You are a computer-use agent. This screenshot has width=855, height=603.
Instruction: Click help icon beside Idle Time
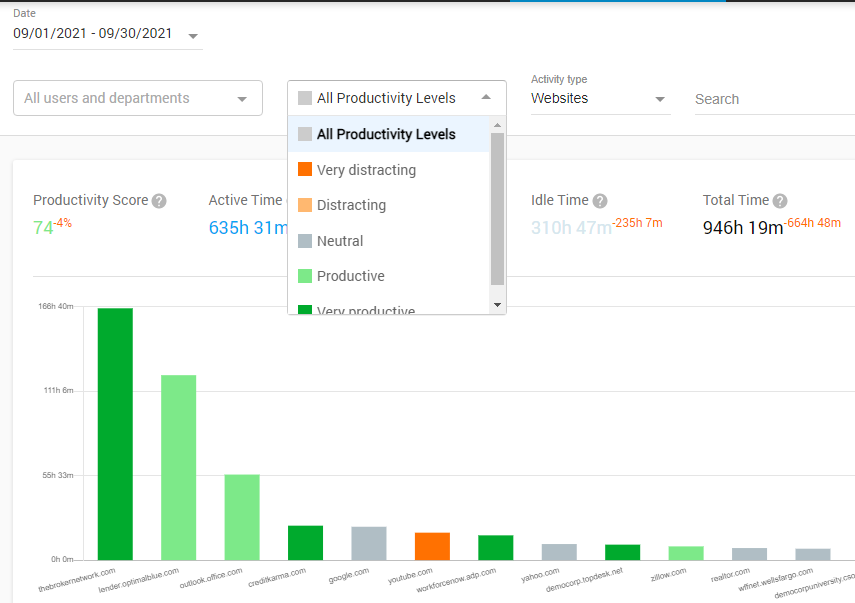[x=599, y=201]
